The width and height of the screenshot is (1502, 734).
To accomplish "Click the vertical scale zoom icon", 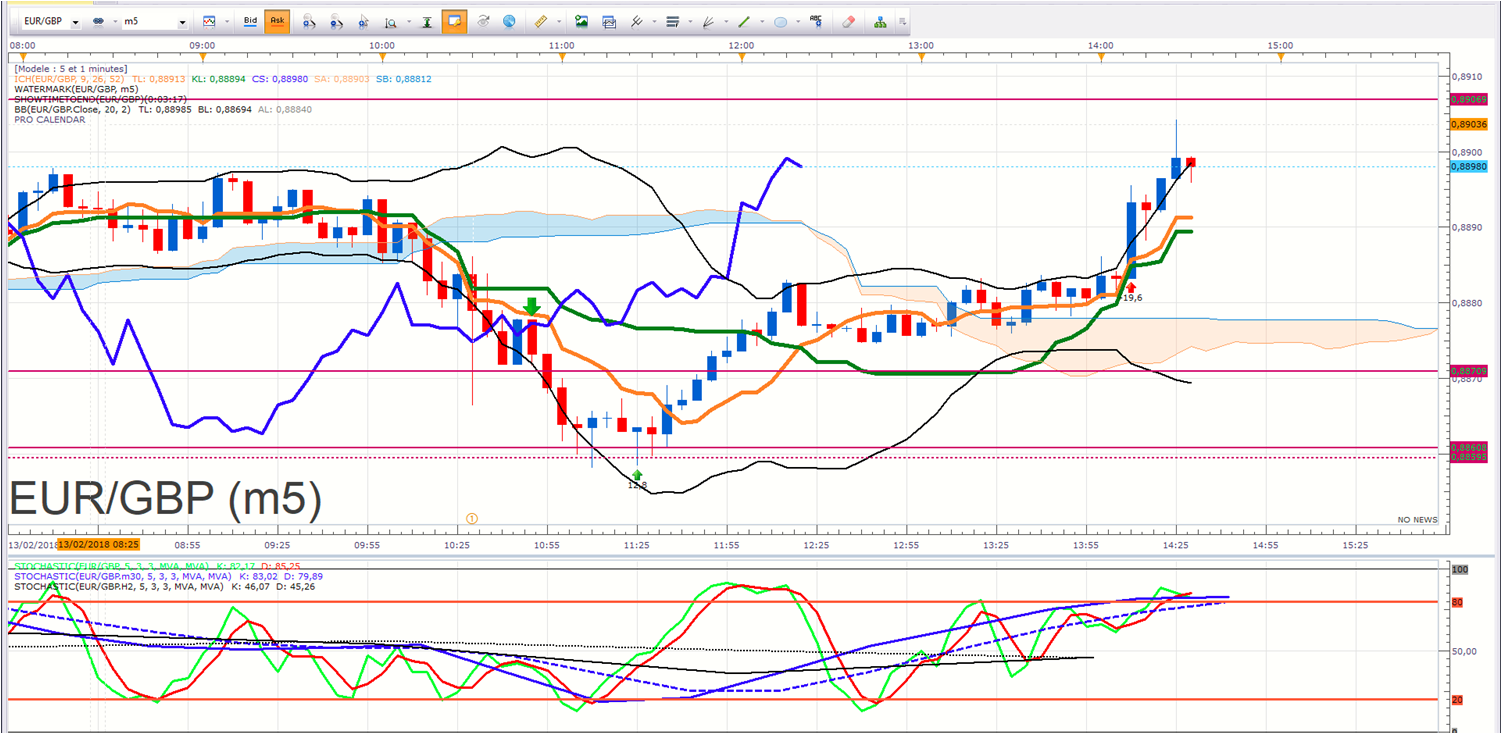I will [x=391, y=21].
